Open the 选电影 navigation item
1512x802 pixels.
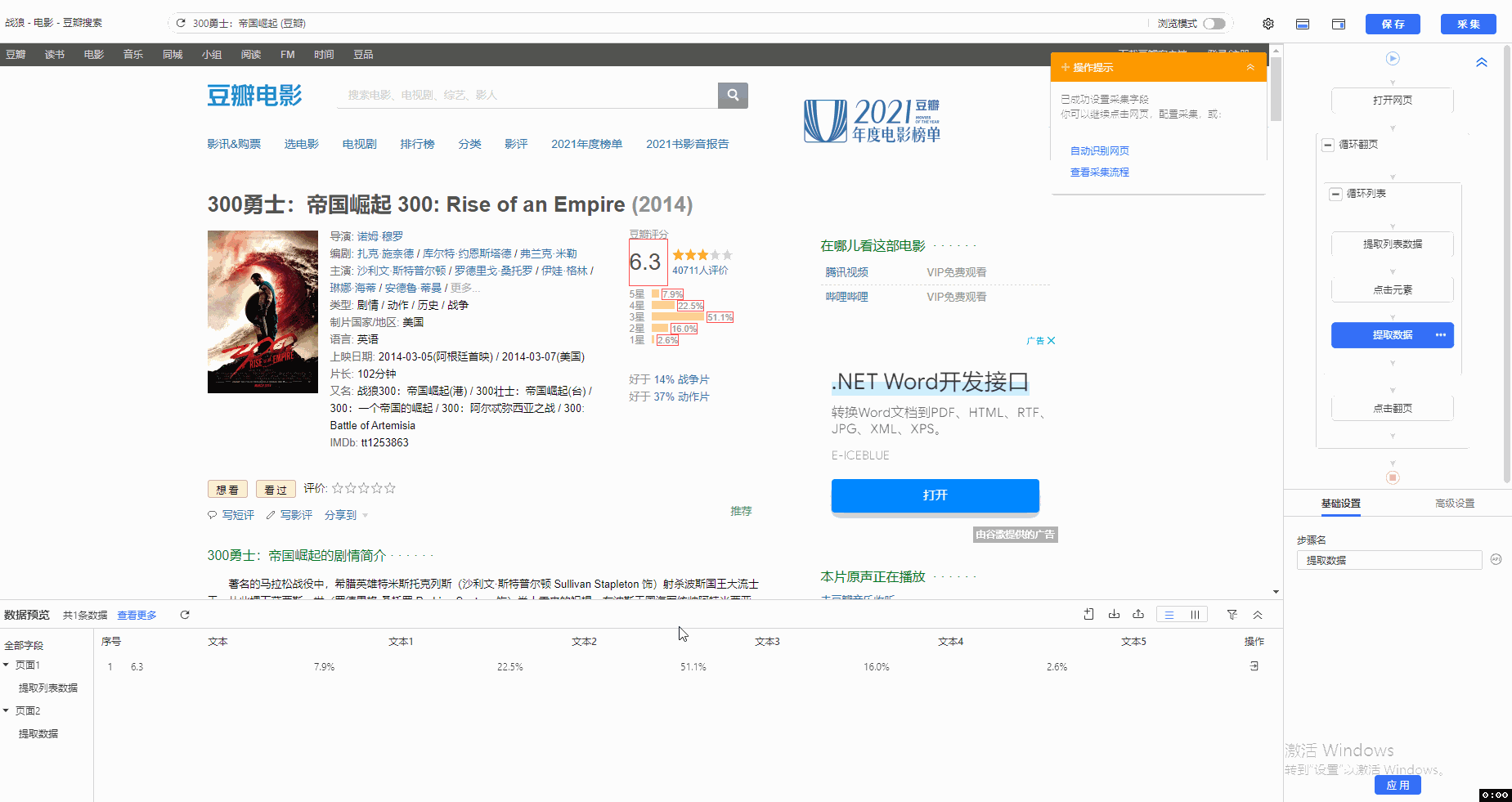(x=302, y=144)
